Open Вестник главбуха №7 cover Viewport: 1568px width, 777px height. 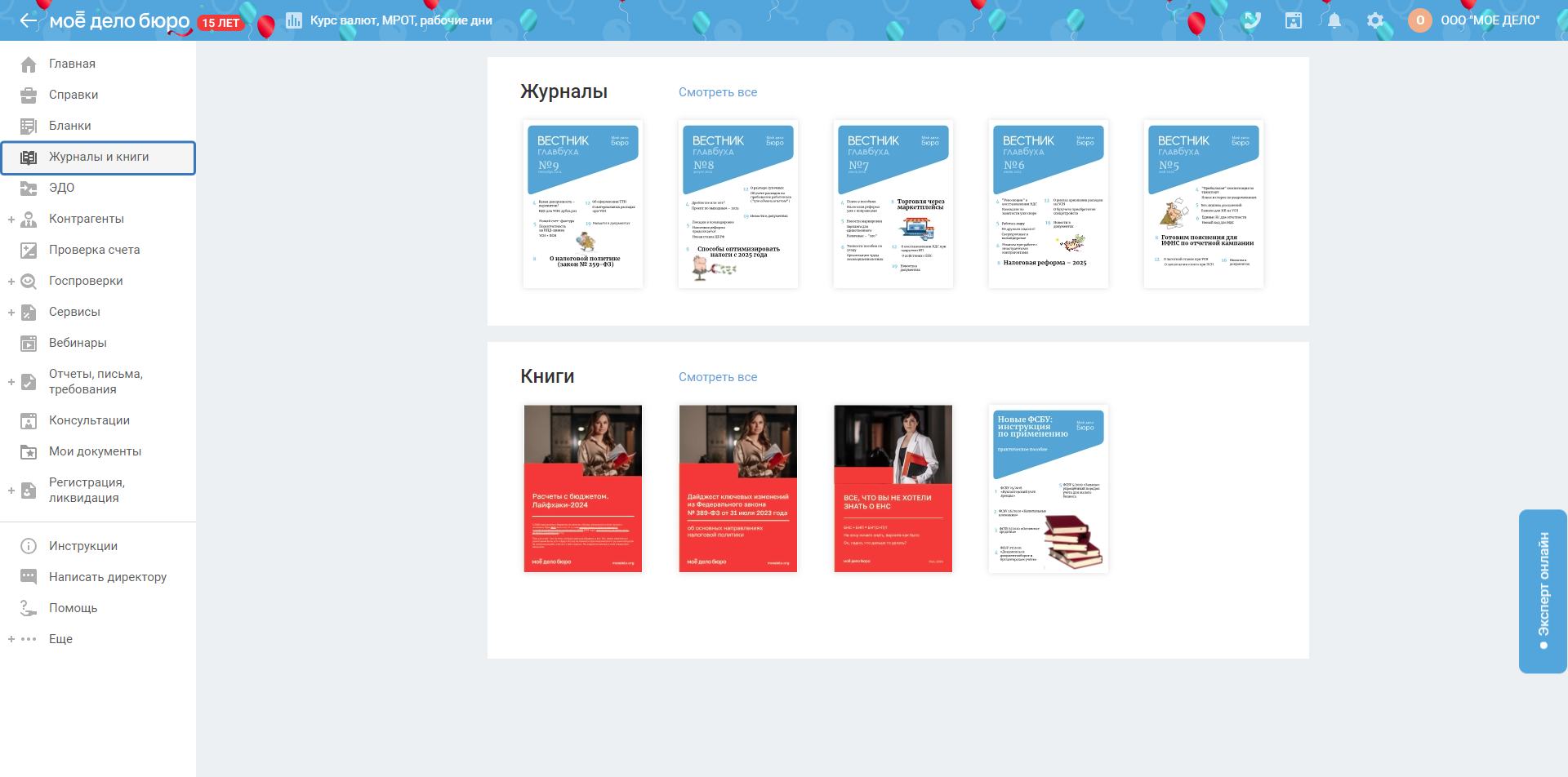[893, 204]
